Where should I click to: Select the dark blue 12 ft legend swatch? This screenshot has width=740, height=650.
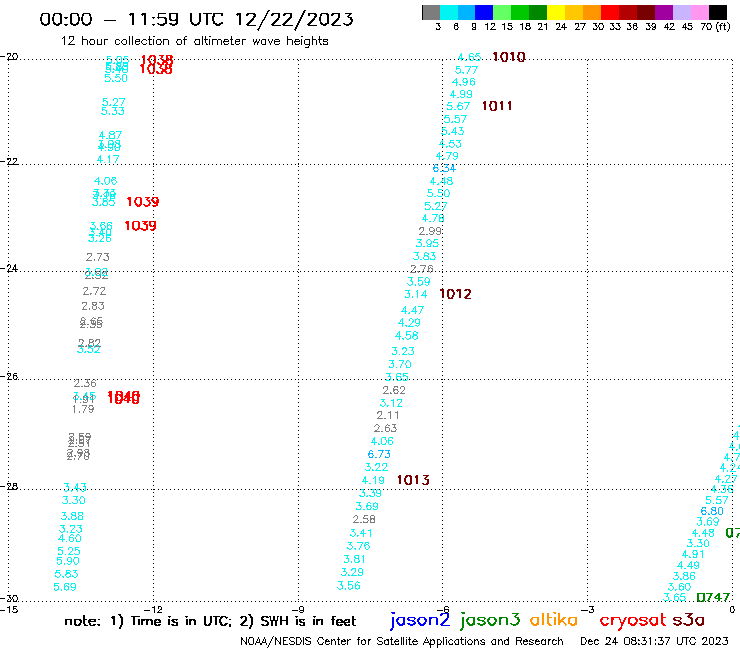point(484,12)
